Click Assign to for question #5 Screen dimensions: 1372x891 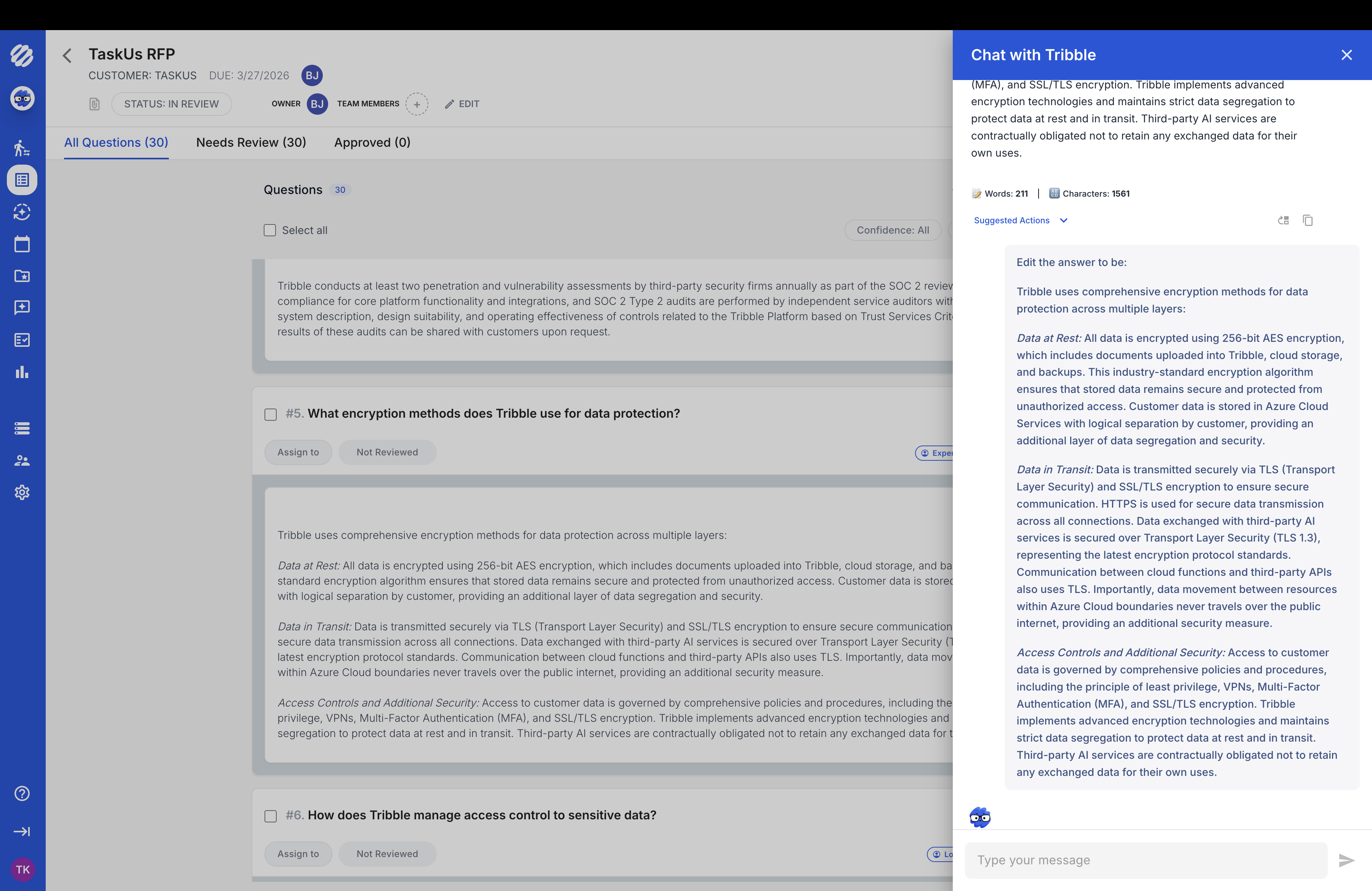[x=298, y=452]
